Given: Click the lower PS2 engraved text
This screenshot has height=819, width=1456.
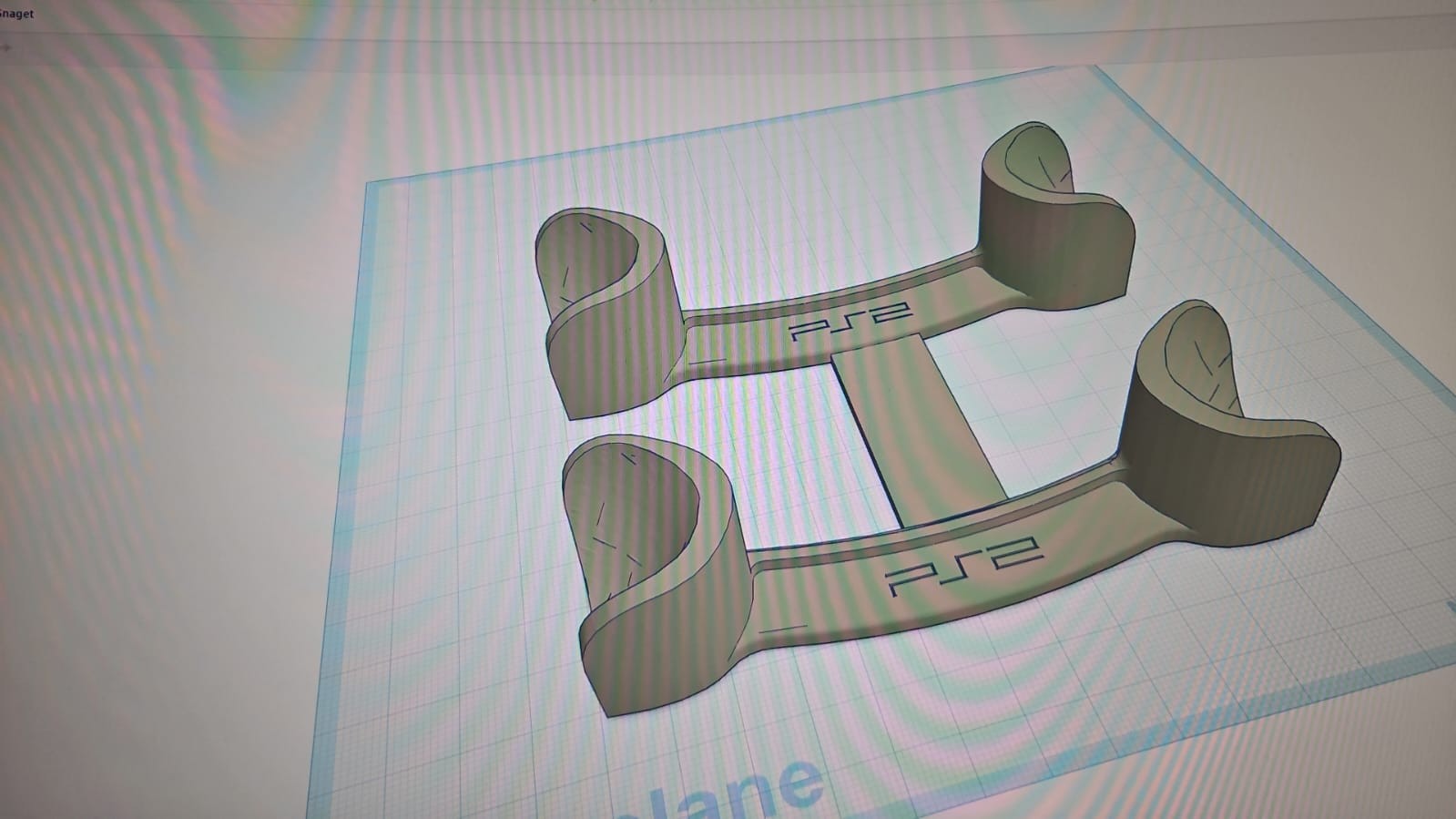Looking at the screenshot, I should pyautogui.click(x=964, y=565).
